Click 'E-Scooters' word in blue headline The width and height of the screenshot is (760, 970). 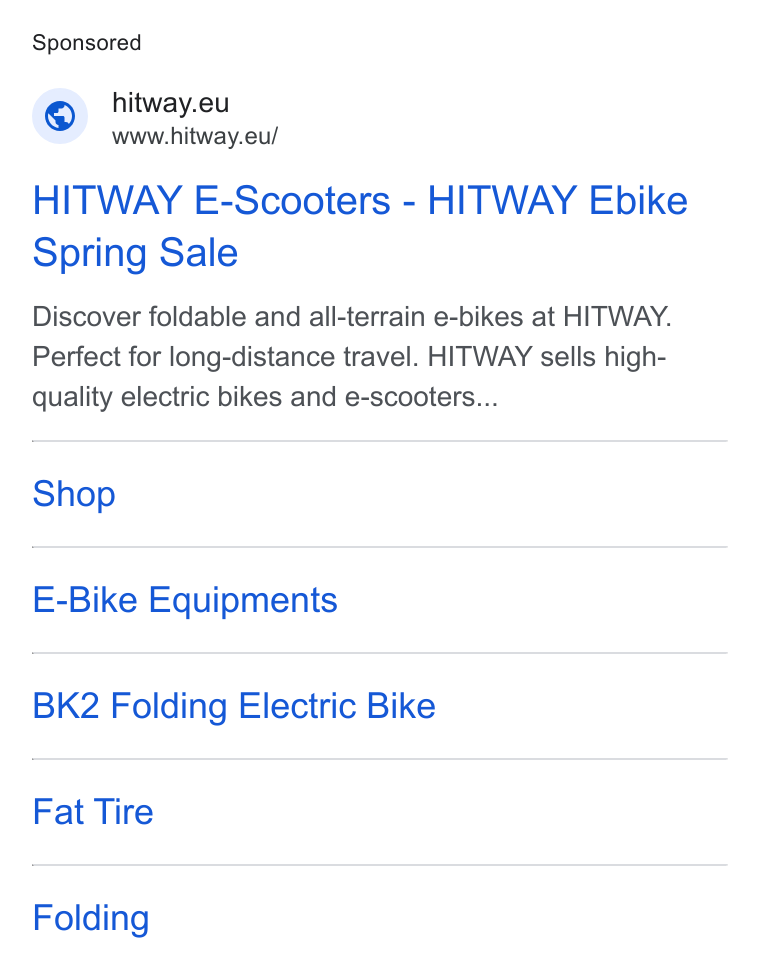tap(292, 200)
